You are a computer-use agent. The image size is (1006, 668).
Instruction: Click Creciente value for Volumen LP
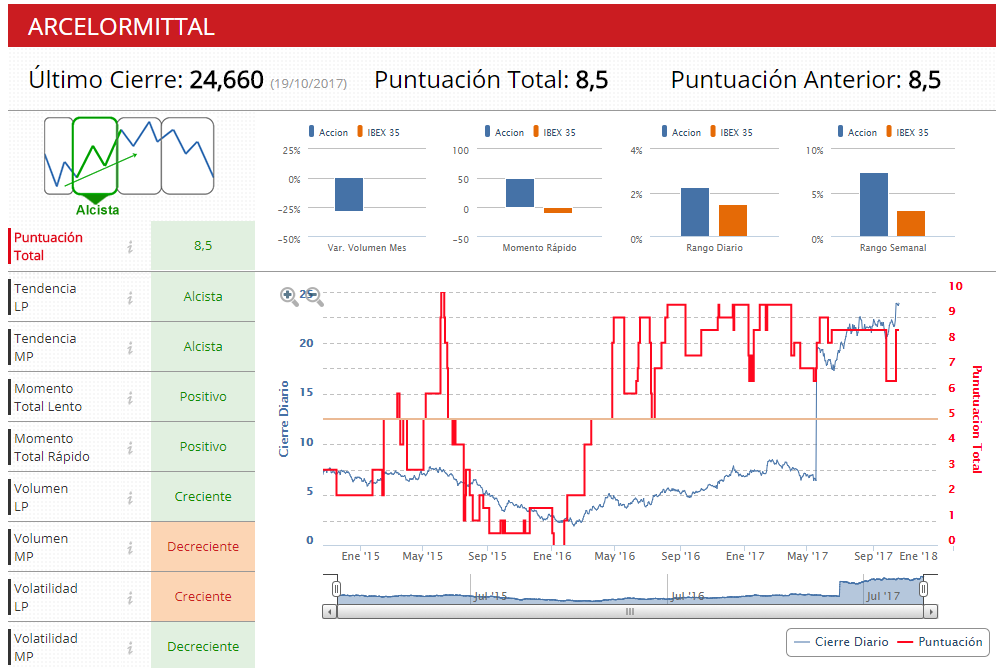point(203,497)
